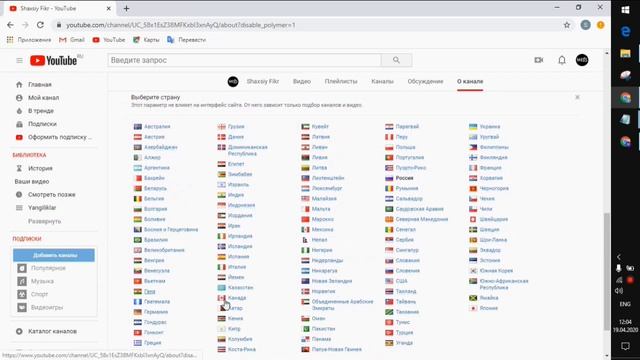This screenshot has height=360, width=640.
Task: Open the Windows notification center icon
Action: 625,346
